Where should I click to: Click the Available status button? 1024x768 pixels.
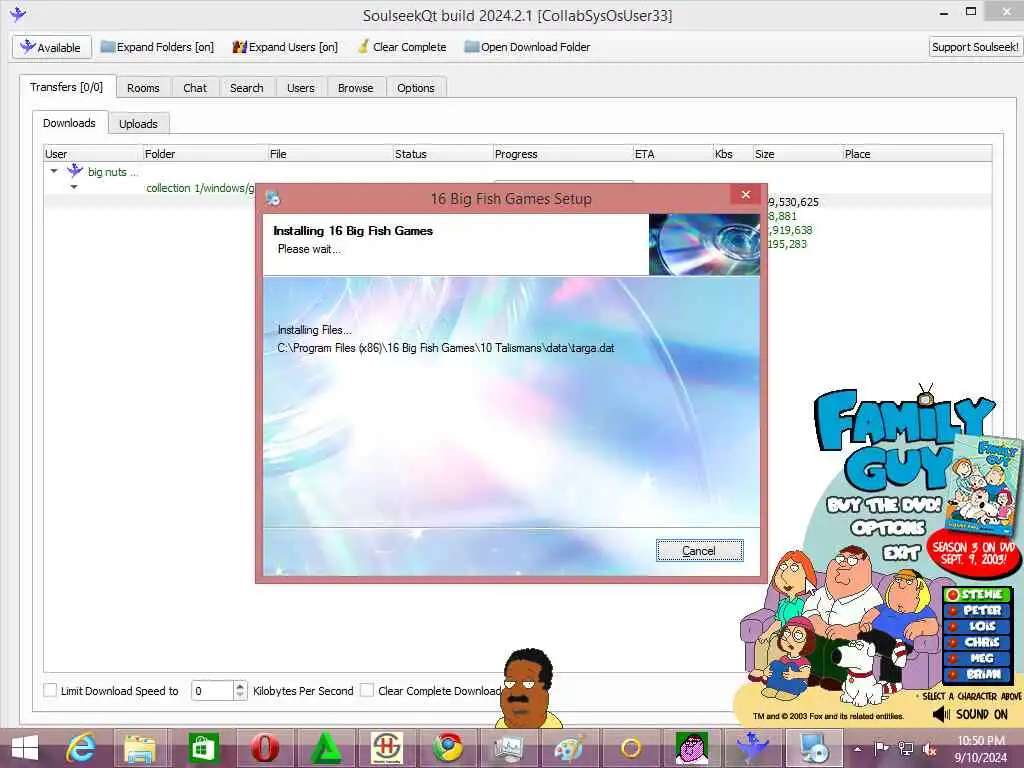point(51,47)
